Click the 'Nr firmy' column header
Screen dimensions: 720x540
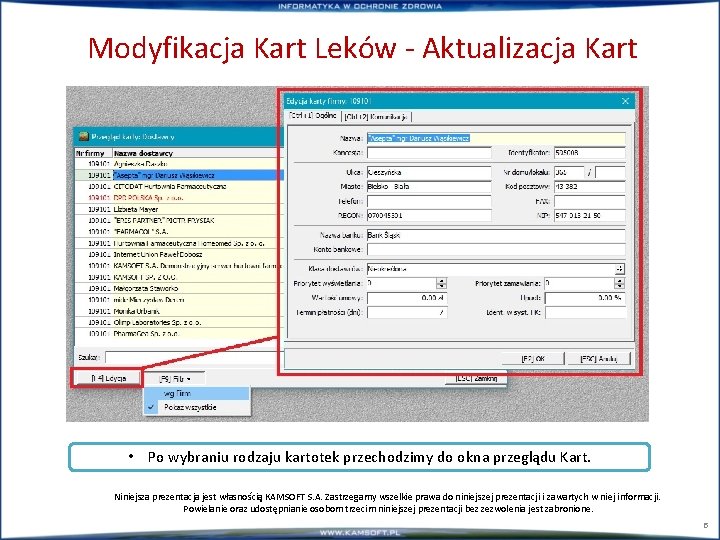point(93,153)
